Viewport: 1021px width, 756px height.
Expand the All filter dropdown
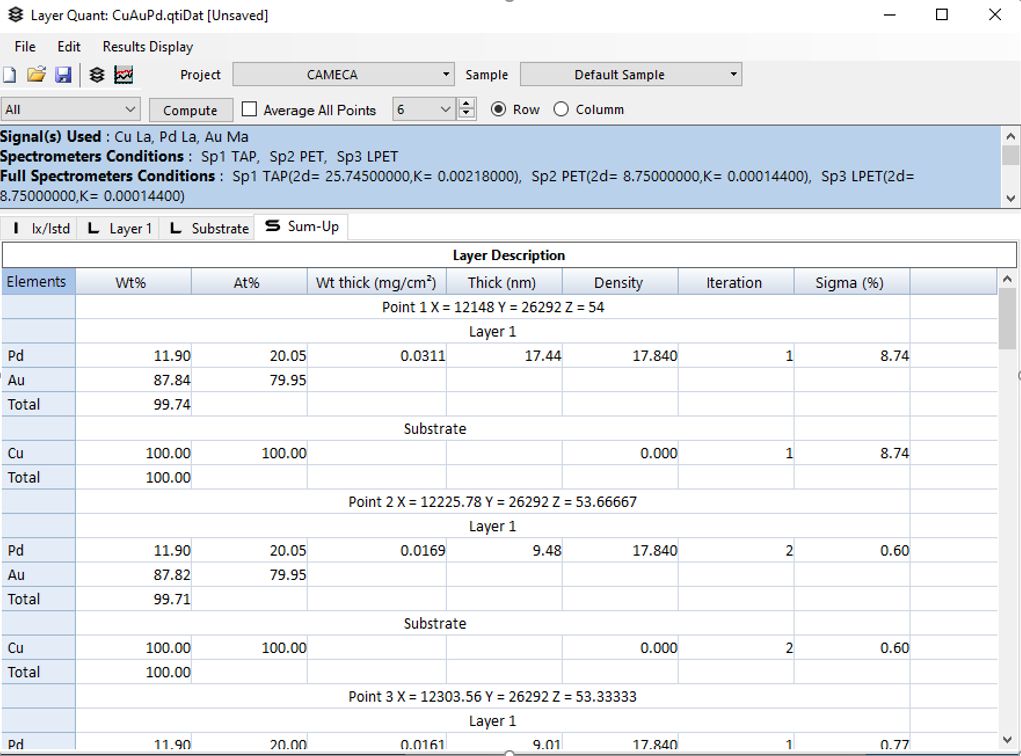click(70, 110)
